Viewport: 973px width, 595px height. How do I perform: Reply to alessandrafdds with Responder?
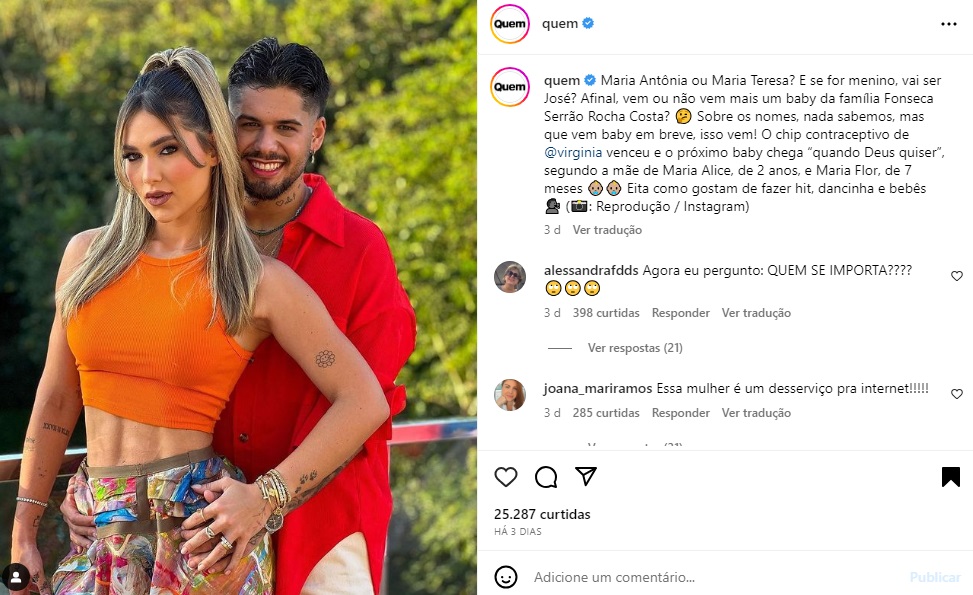[x=680, y=313]
